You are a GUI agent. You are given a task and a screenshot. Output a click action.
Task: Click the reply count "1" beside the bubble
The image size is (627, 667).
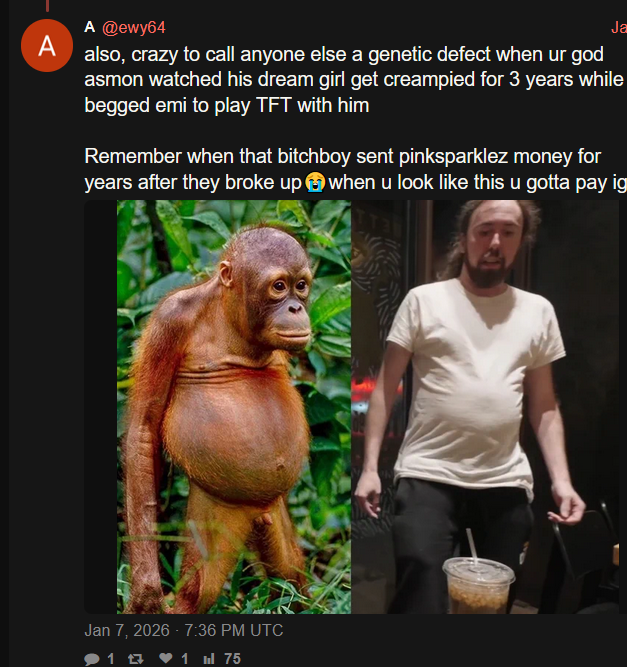(111, 659)
